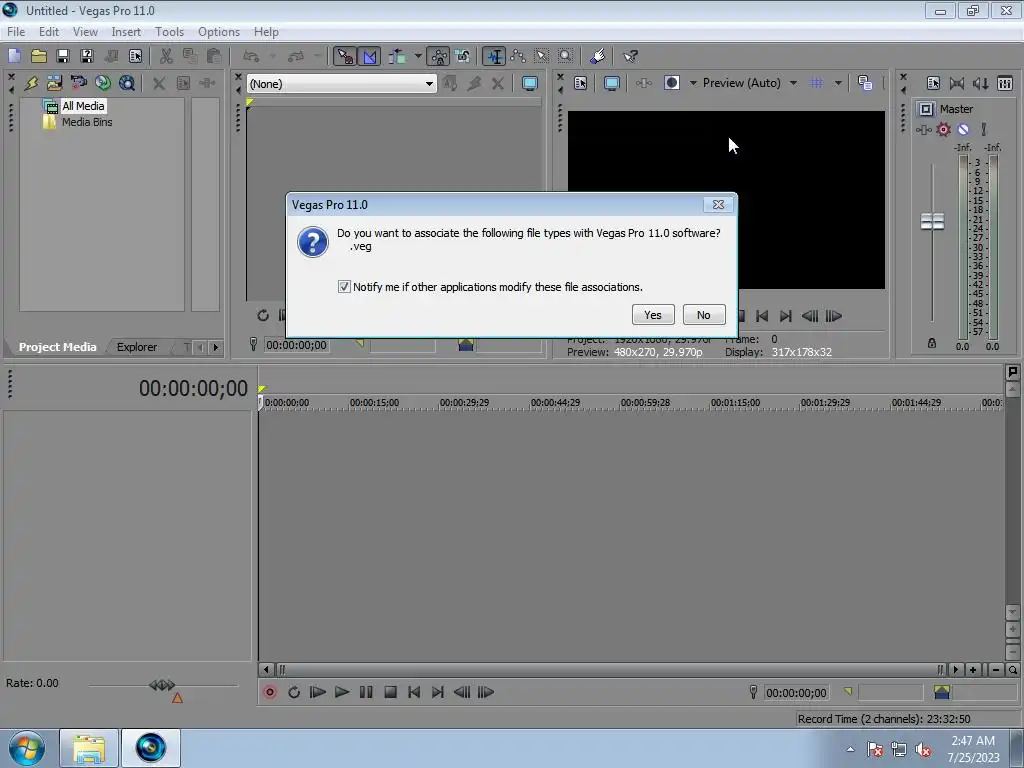Click the Save As icon
The width and height of the screenshot is (1024, 768).
coord(86,56)
